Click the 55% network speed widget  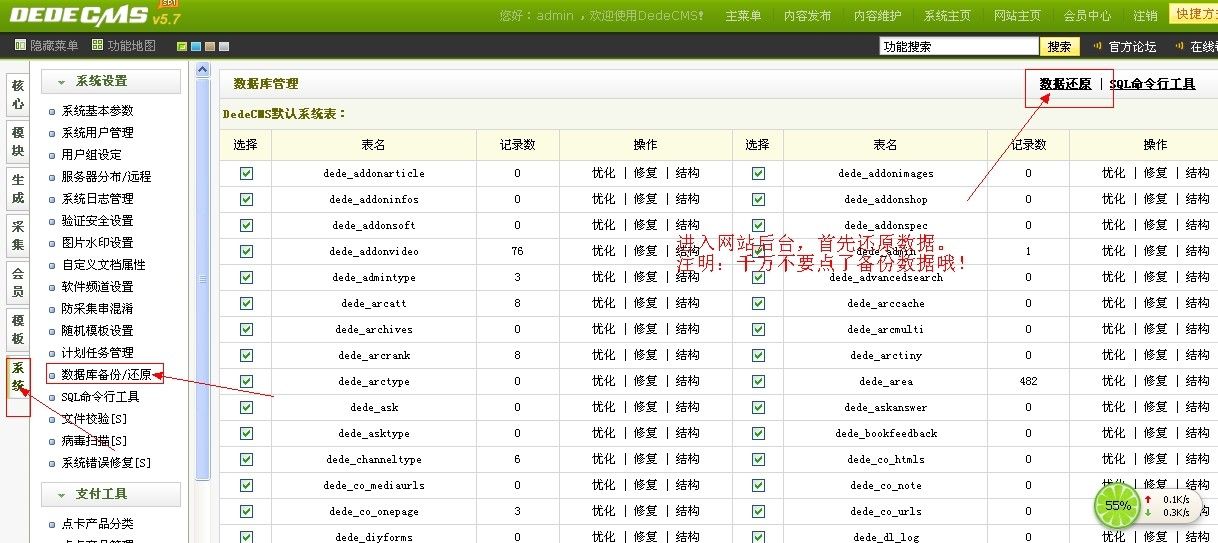pos(1146,505)
